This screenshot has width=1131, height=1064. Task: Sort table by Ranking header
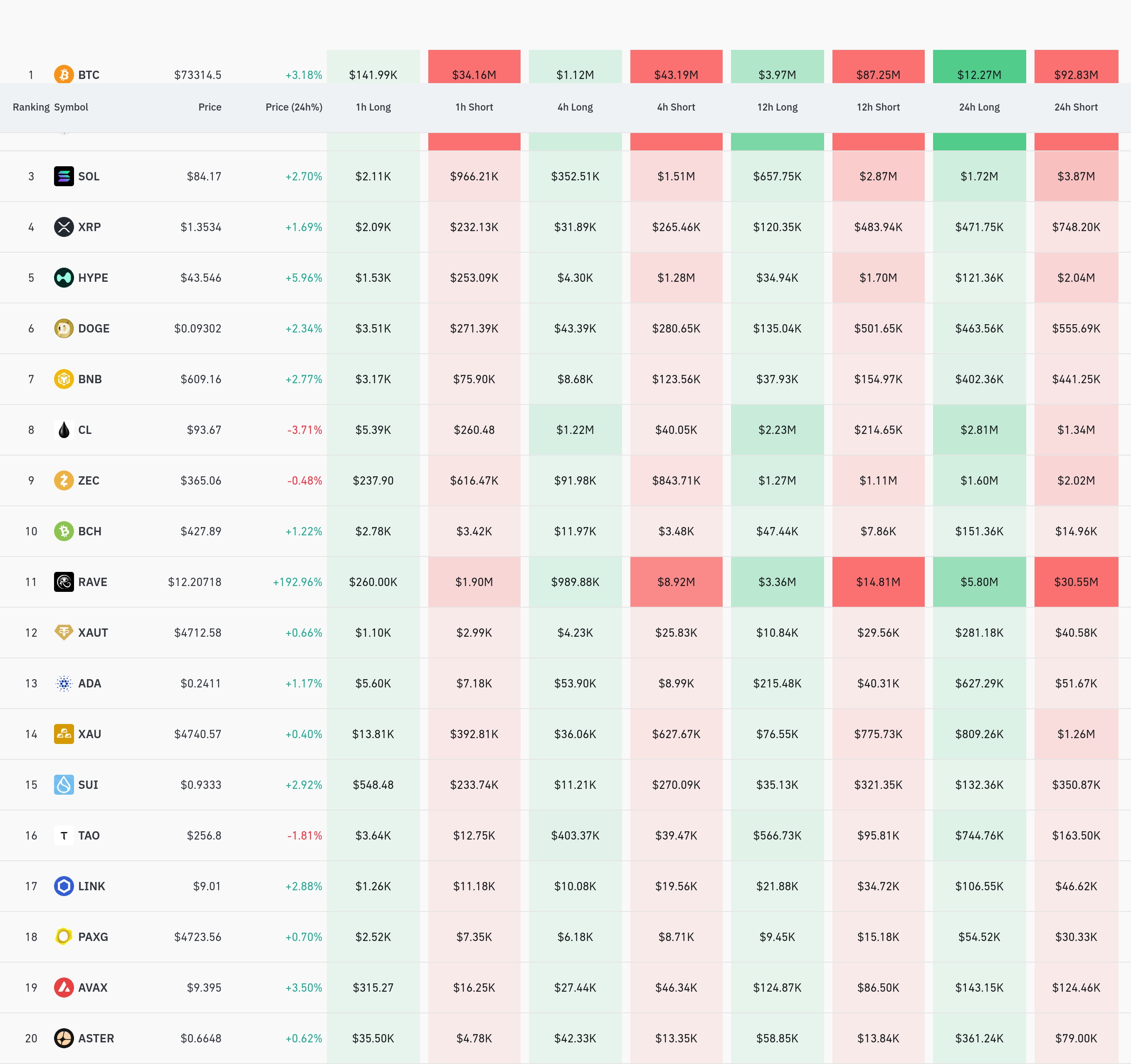pyautogui.click(x=31, y=107)
